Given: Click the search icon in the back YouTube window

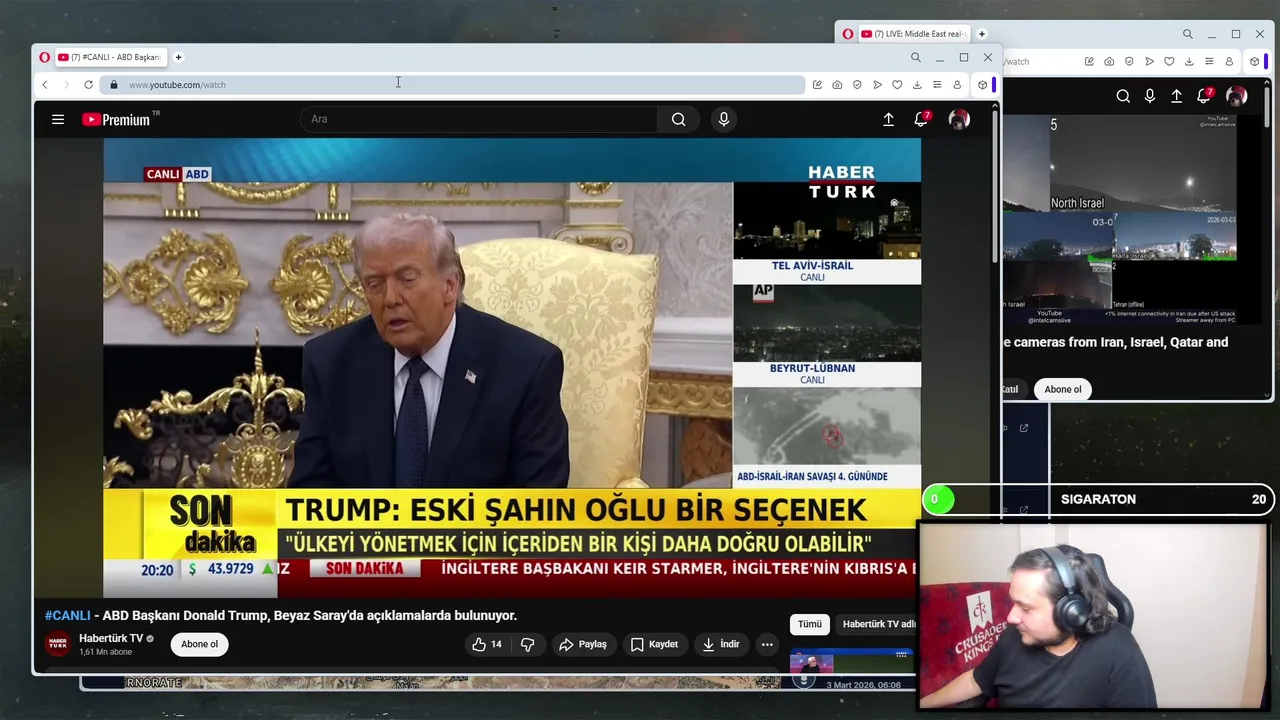Looking at the screenshot, I should [x=1123, y=96].
